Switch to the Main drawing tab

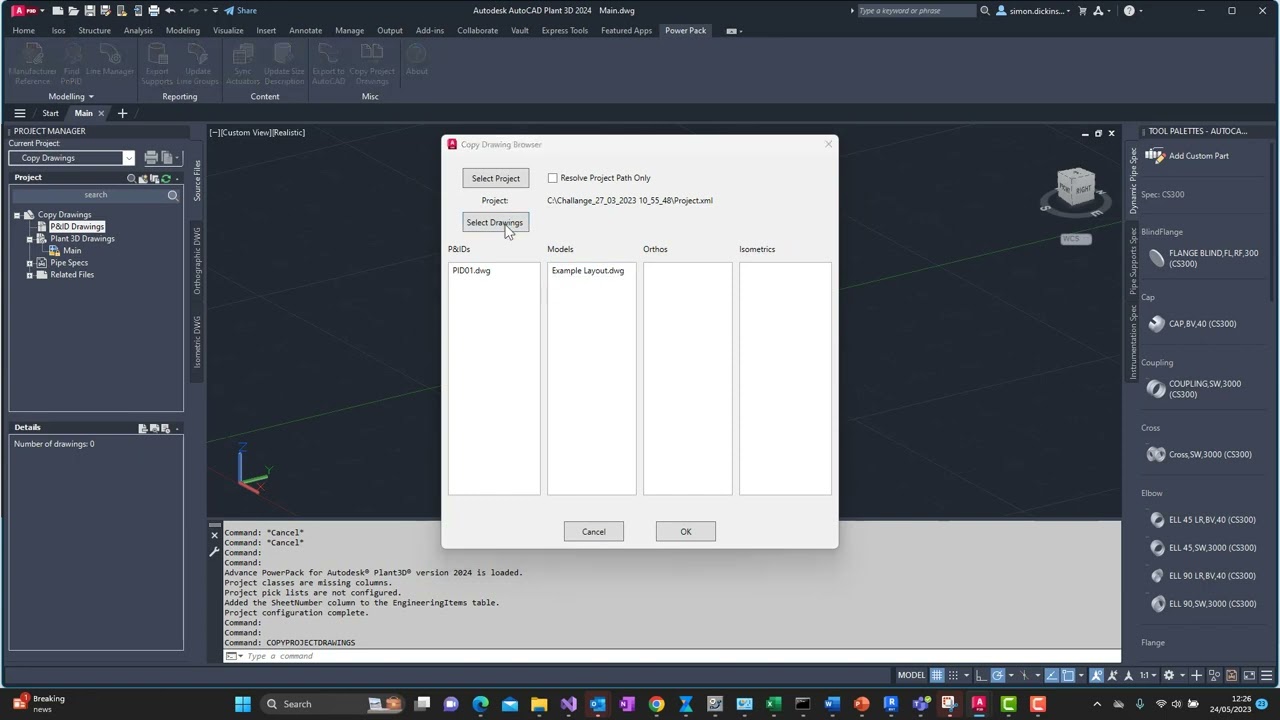83,113
